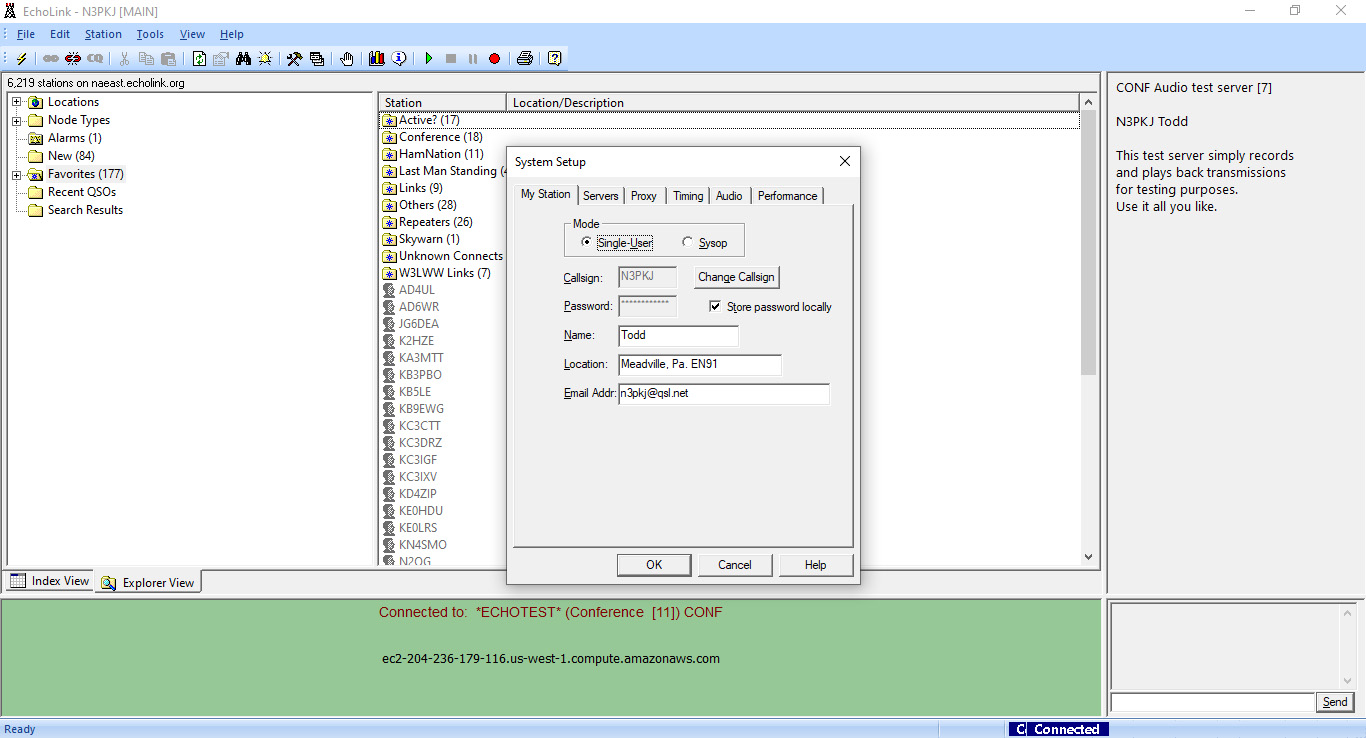
Task: Click station list scrollbar up arrow
Action: [1089, 102]
